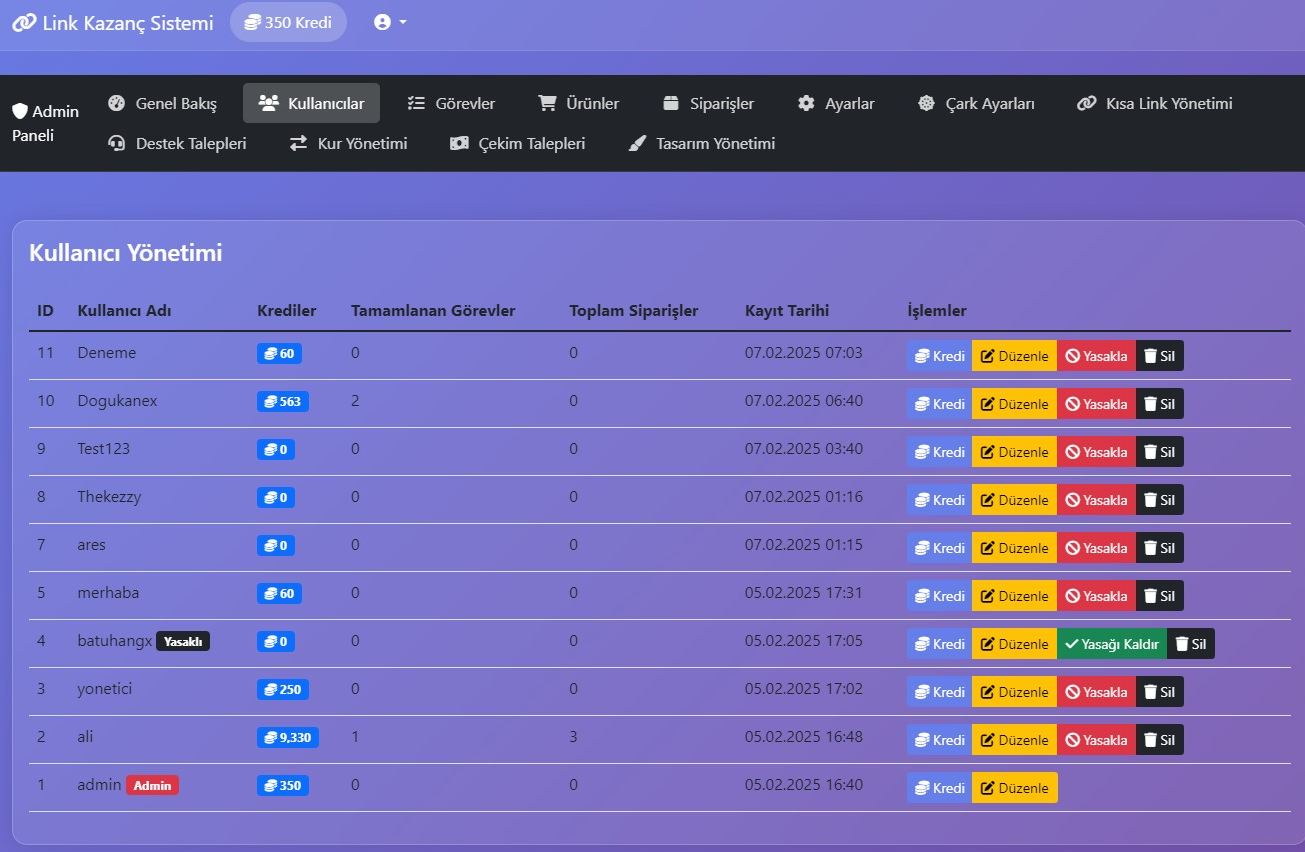Click Kredi button for Test123
This screenshot has height=852, width=1305.
939,452
